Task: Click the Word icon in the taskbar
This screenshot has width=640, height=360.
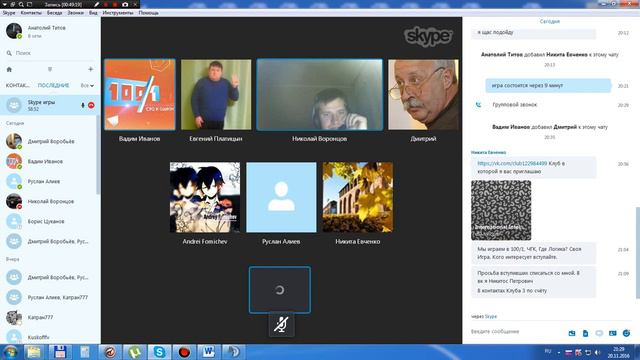Action: click(x=209, y=352)
